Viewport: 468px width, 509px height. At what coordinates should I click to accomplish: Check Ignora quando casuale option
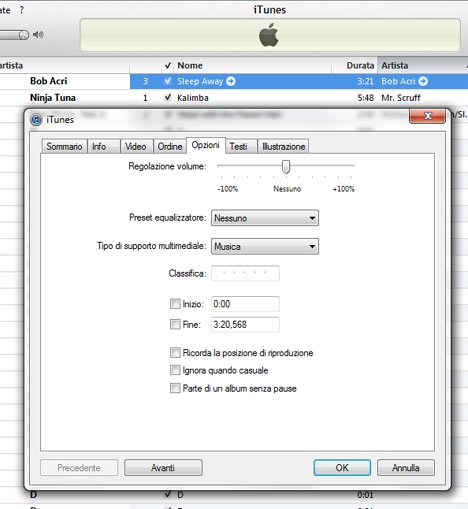point(175,370)
